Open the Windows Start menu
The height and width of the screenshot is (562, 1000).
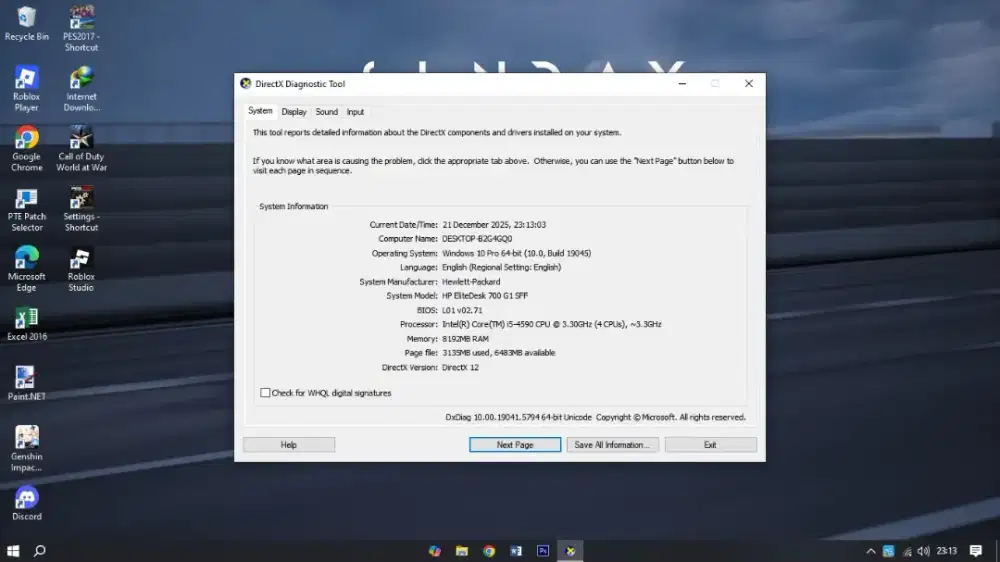(x=13, y=551)
